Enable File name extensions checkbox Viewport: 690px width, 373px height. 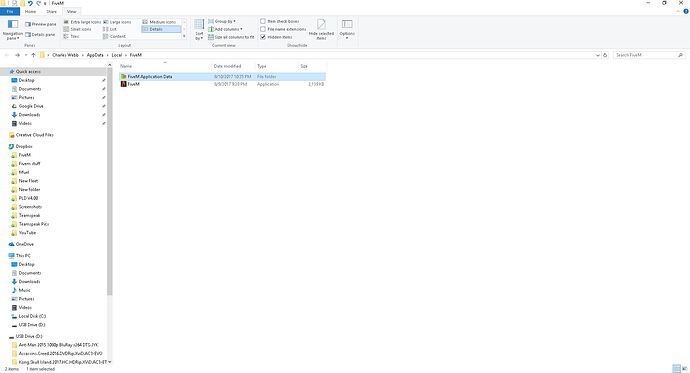tap(283, 29)
